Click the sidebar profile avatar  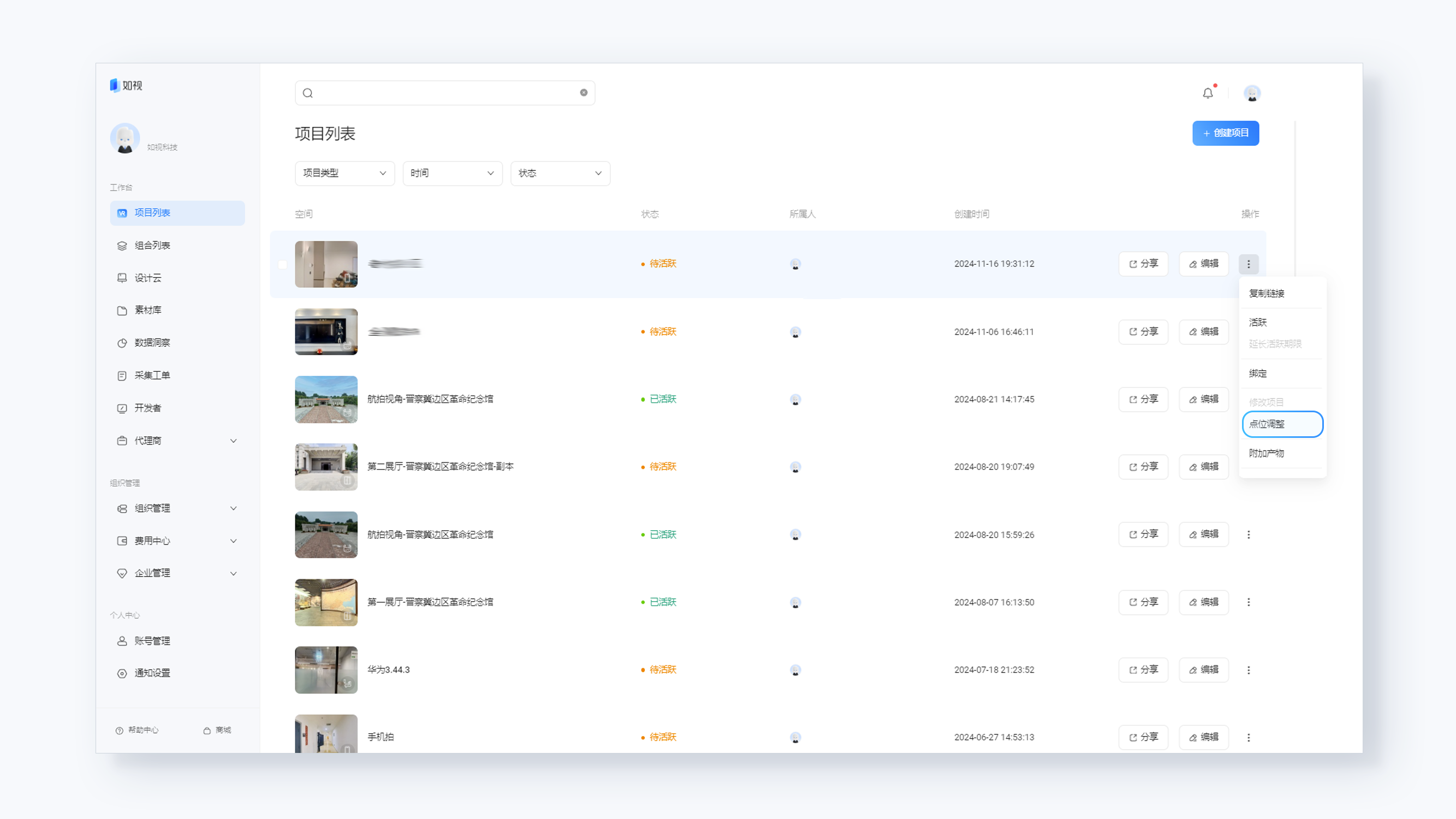[x=125, y=138]
